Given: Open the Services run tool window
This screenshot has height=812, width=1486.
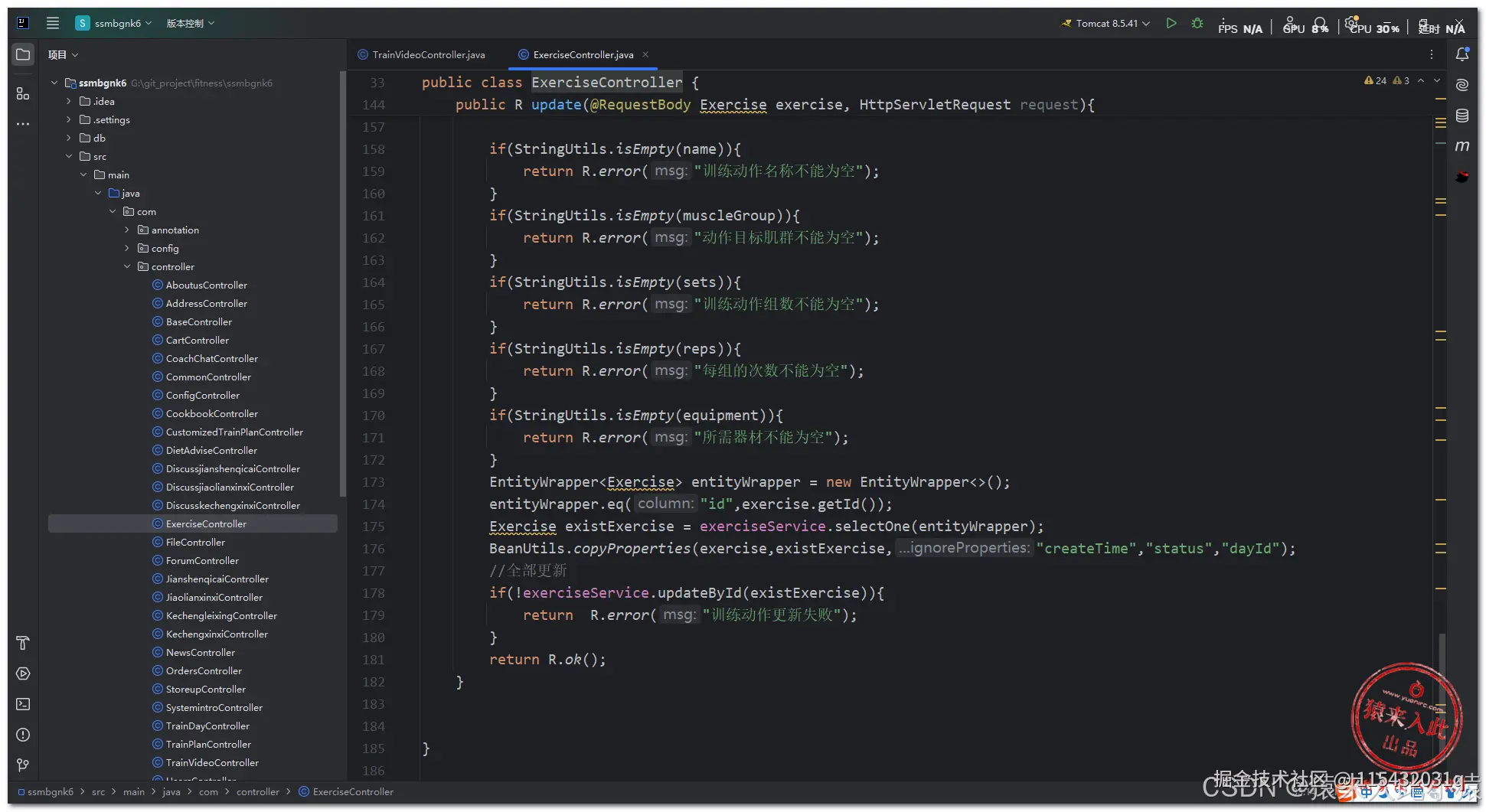Looking at the screenshot, I should (x=23, y=673).
